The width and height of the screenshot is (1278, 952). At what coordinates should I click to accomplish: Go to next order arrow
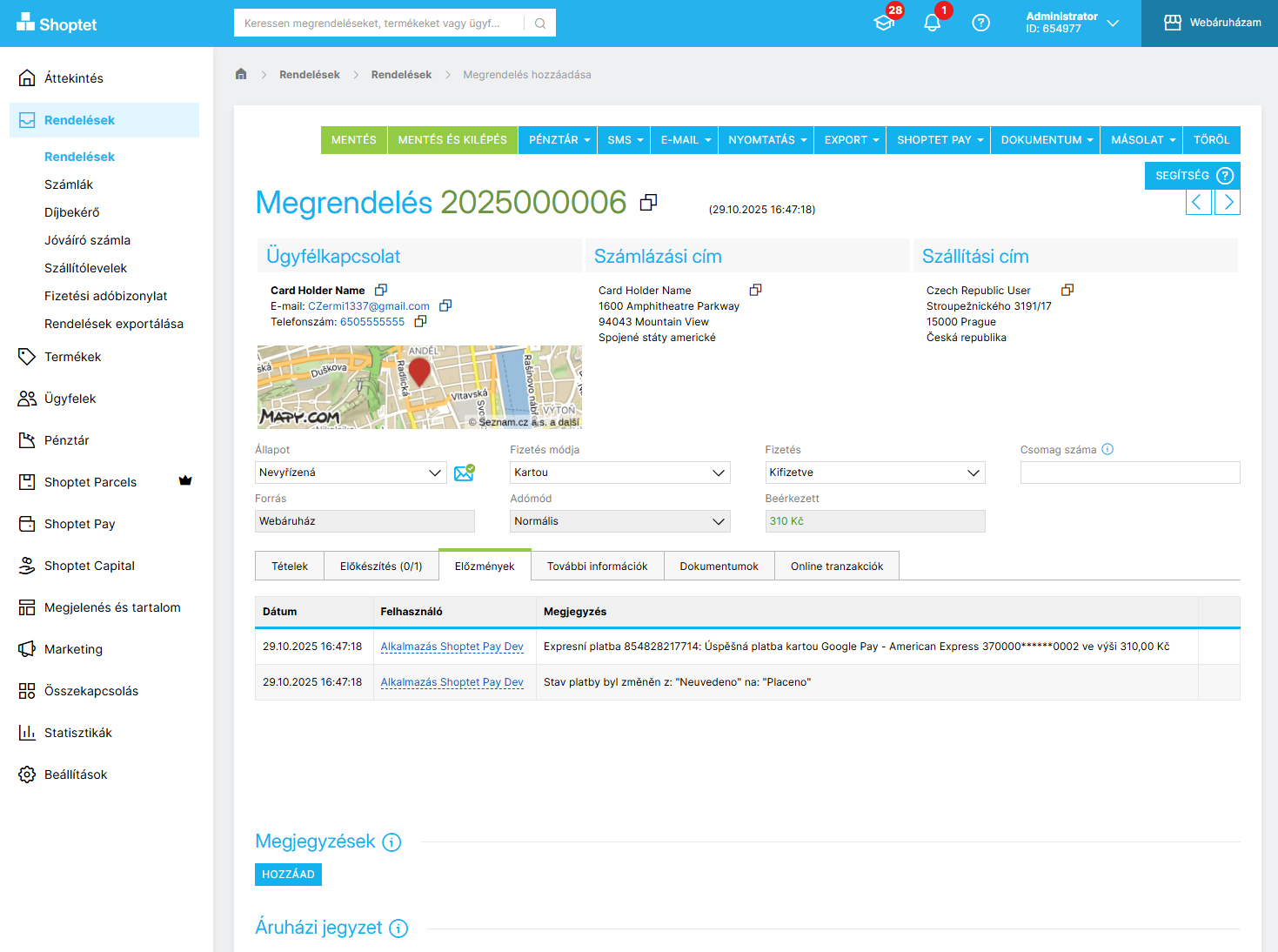coord(1228,203)
